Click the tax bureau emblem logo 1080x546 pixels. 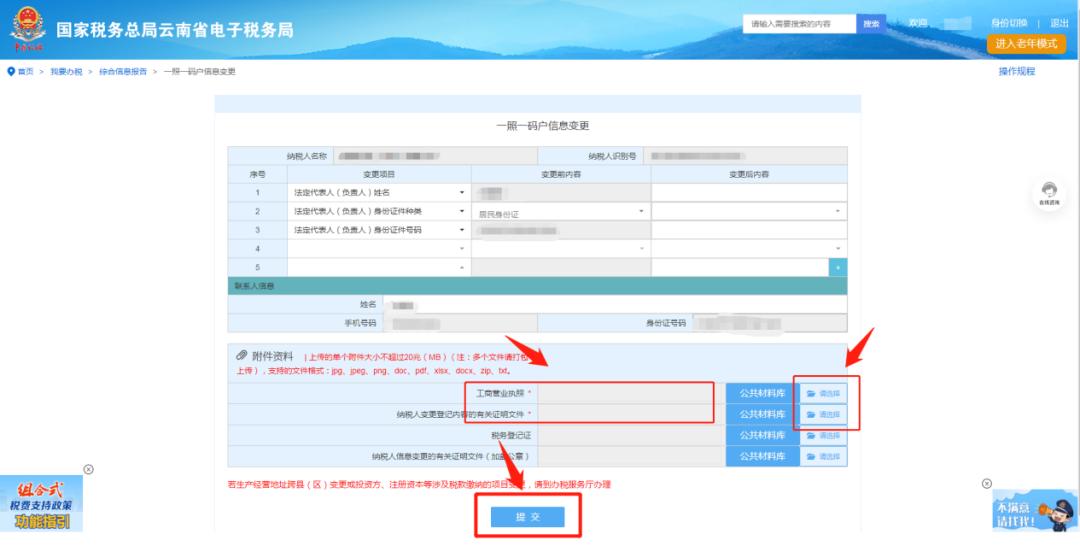point(28,28)
